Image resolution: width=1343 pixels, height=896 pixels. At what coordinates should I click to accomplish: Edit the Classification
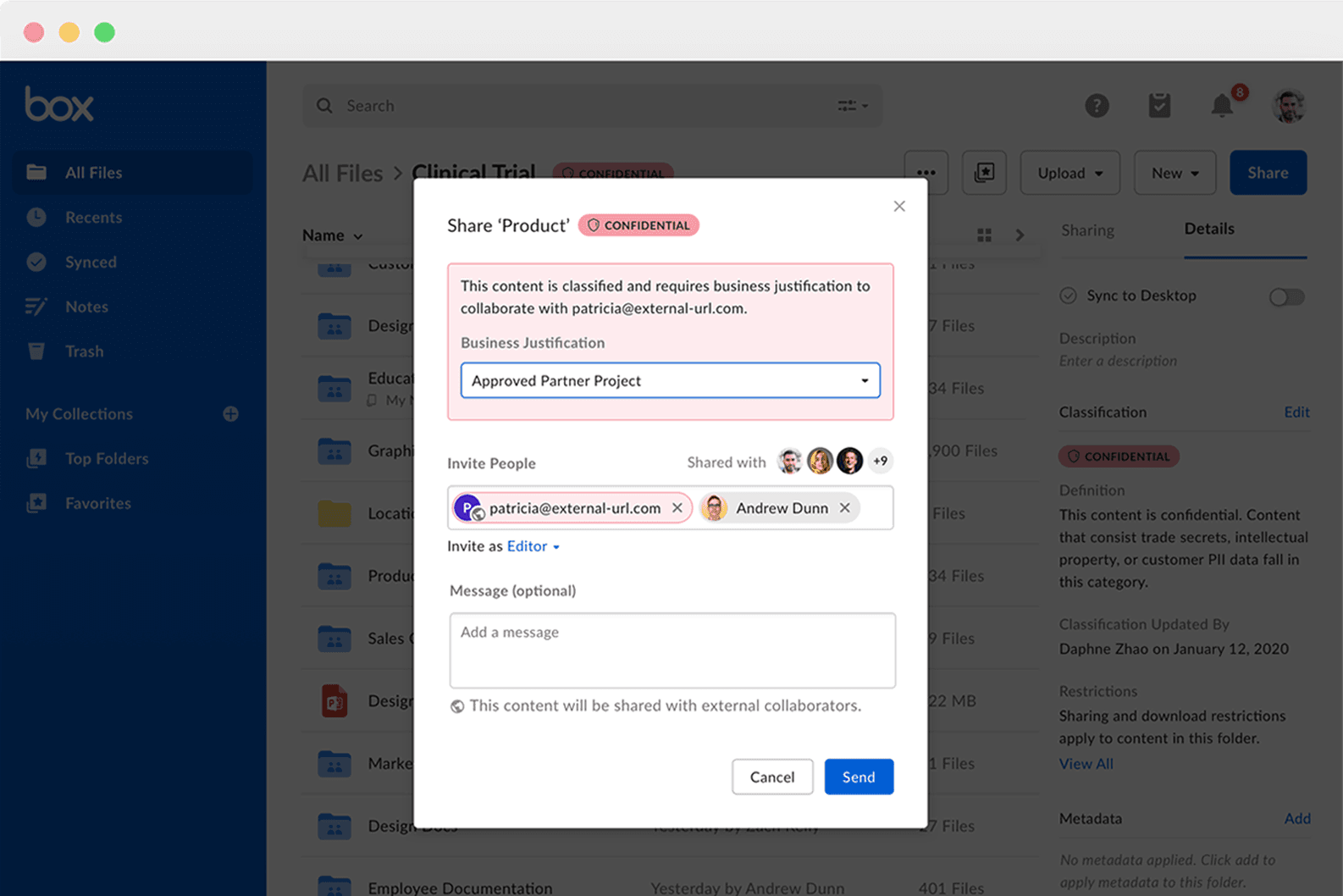pyautogui.click(x=1296, y=412)
